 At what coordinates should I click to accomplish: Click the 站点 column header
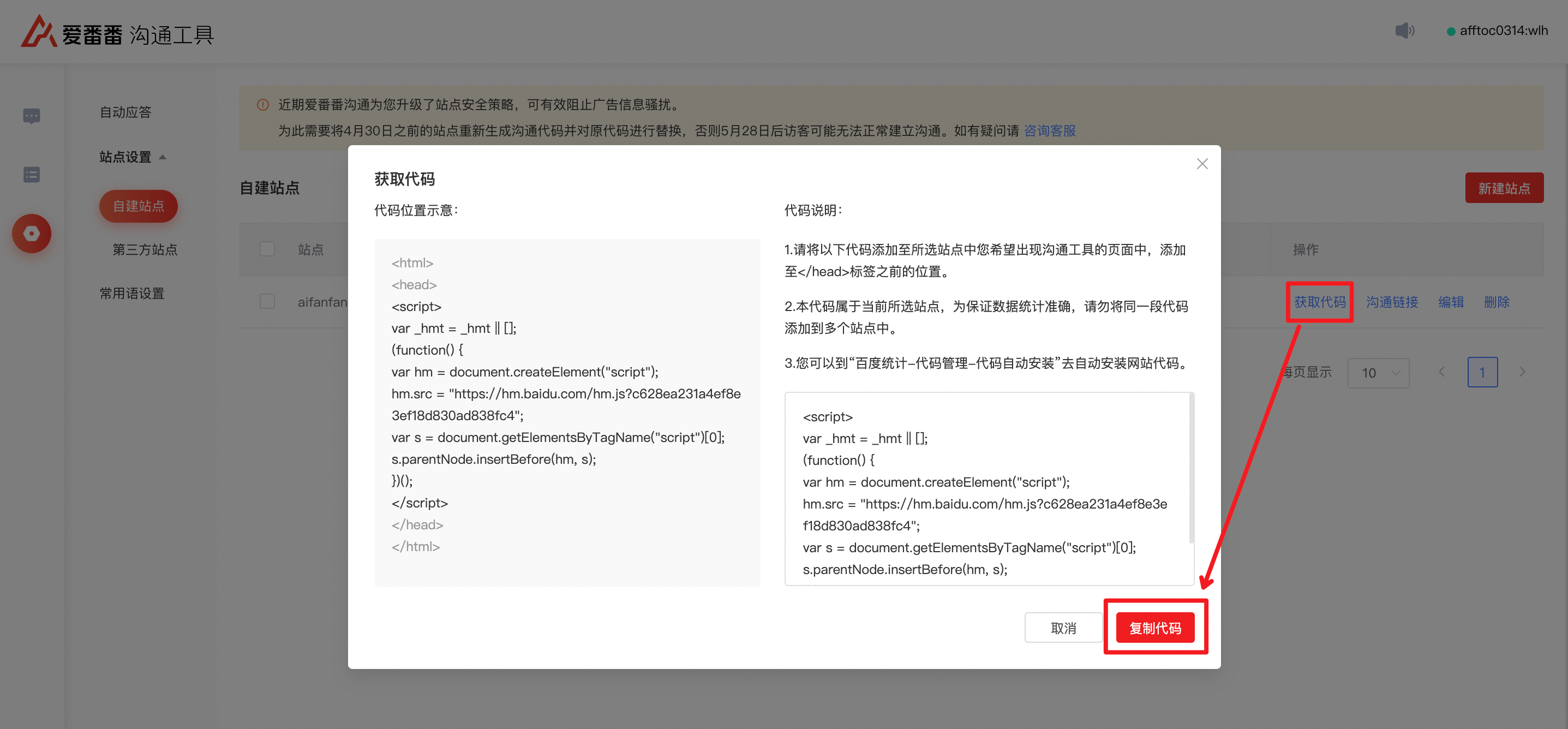coord(310,250)
